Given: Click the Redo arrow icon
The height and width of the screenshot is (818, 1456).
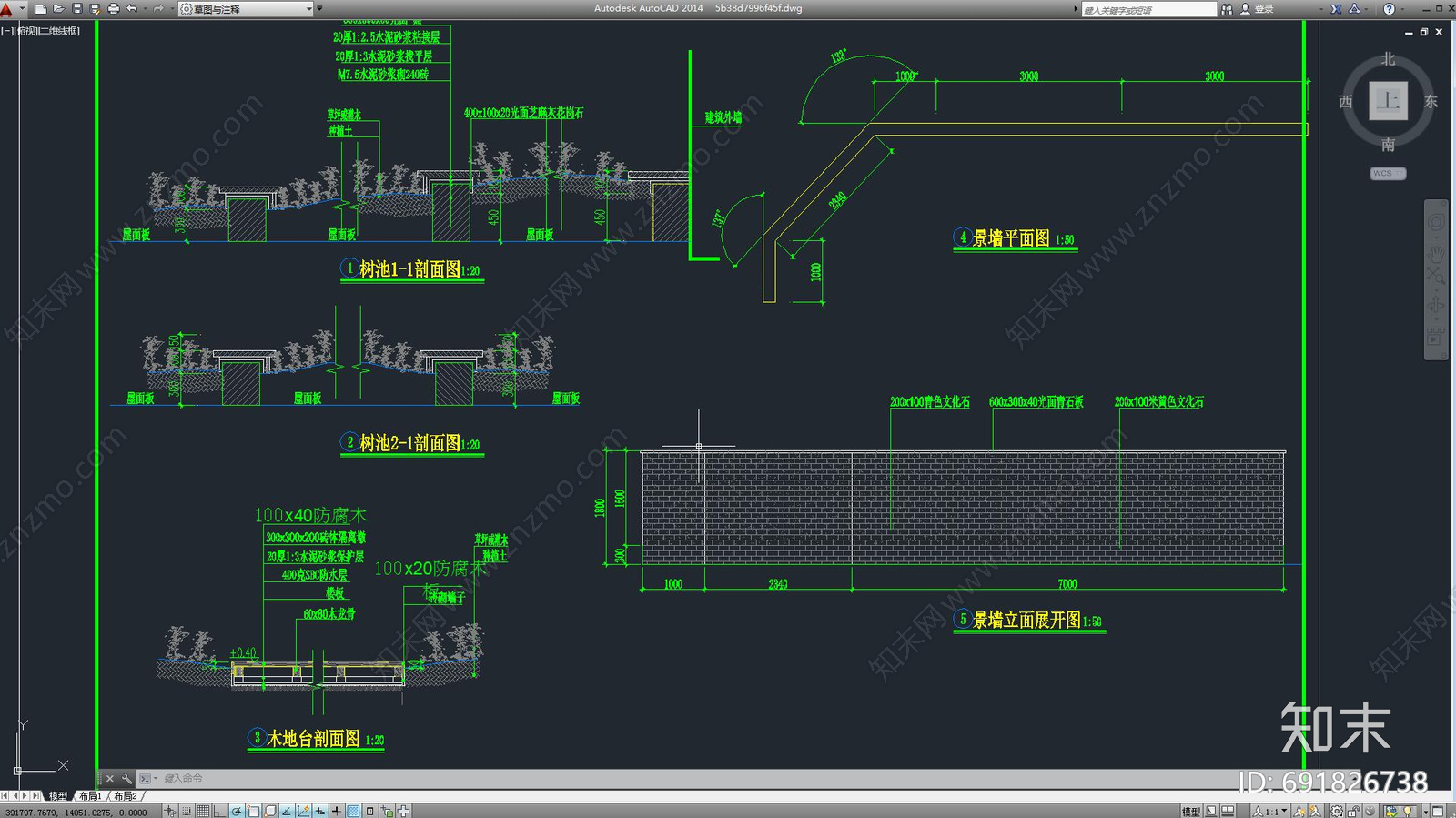Looking at the screenshot, I should pyautogui.click(x=158, y=9).
